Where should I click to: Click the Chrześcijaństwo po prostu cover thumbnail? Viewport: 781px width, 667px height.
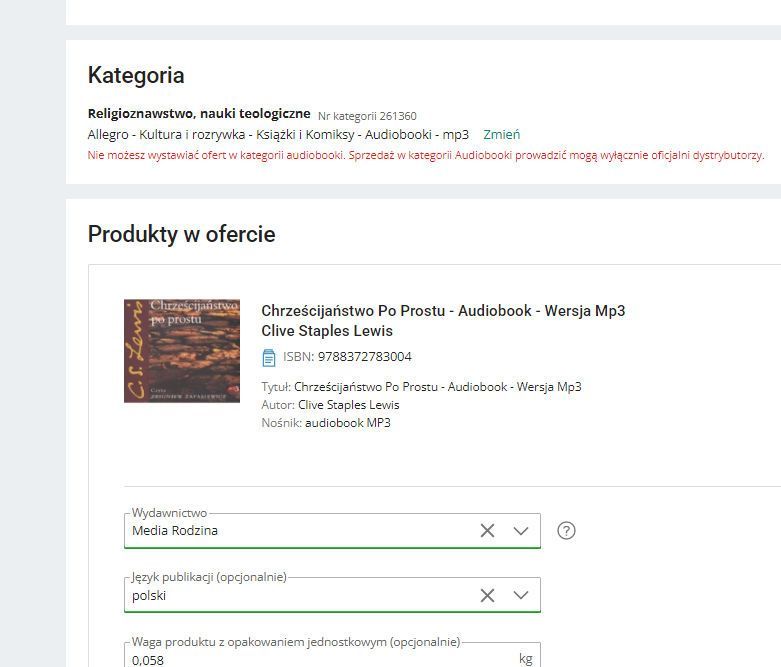(182, 351)
